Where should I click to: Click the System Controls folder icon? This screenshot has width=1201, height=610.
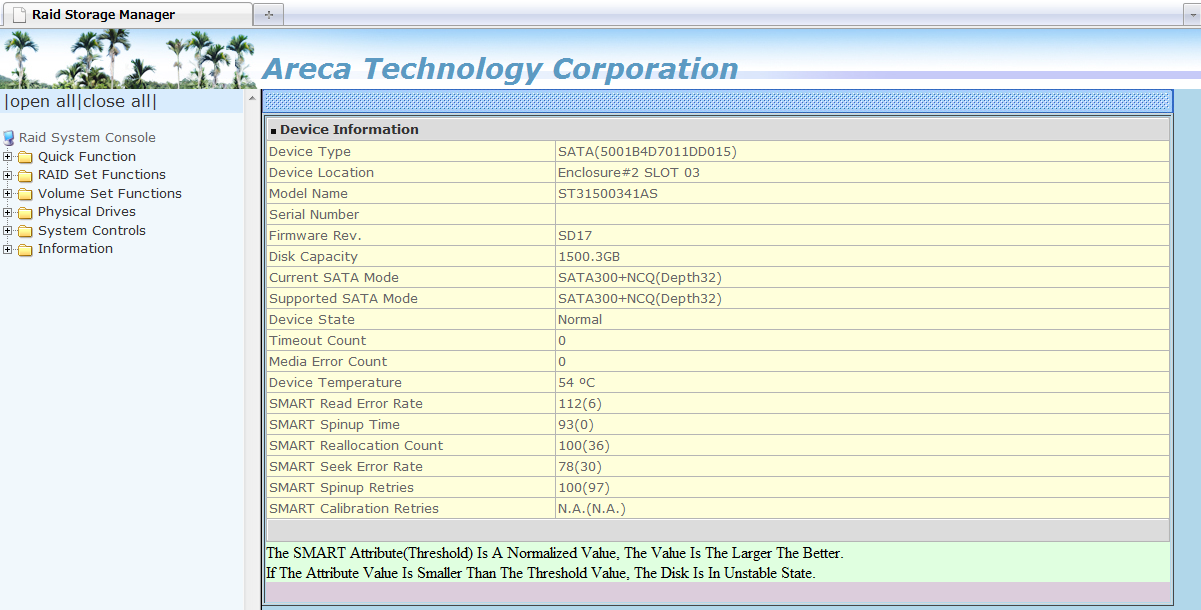pos(25,231)
